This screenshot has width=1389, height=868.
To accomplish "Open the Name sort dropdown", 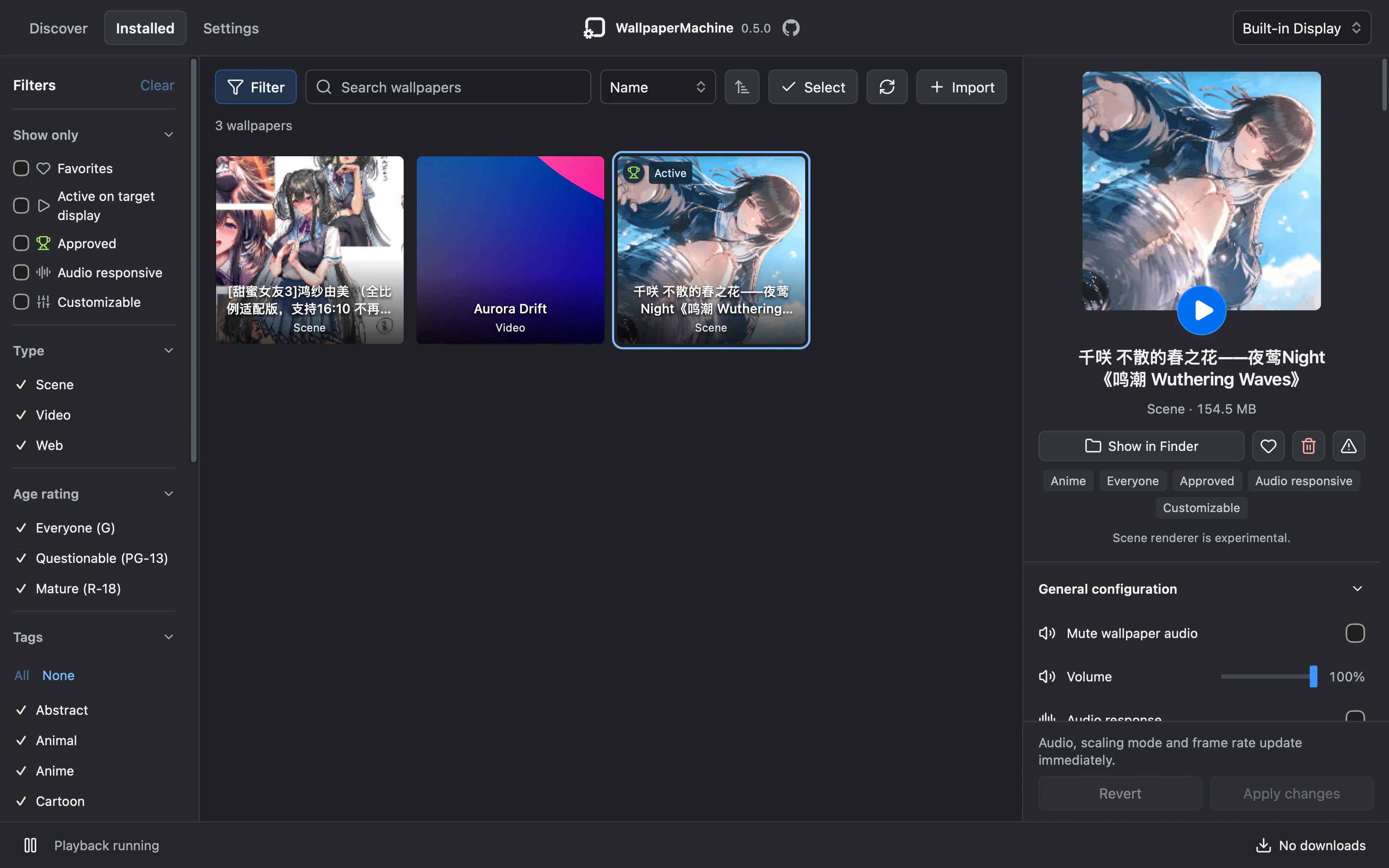I will pos(658,87).
